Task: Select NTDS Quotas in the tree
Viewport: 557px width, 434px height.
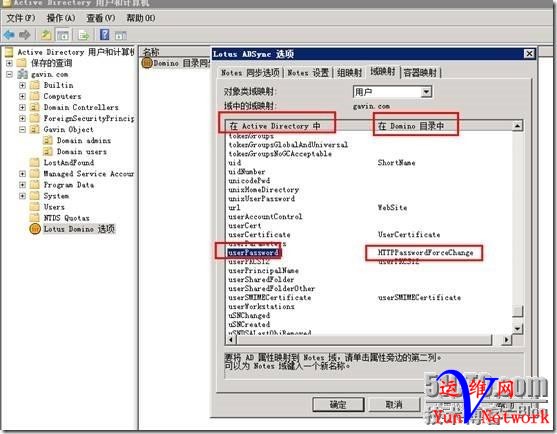Action: click(x=66, y=218)
